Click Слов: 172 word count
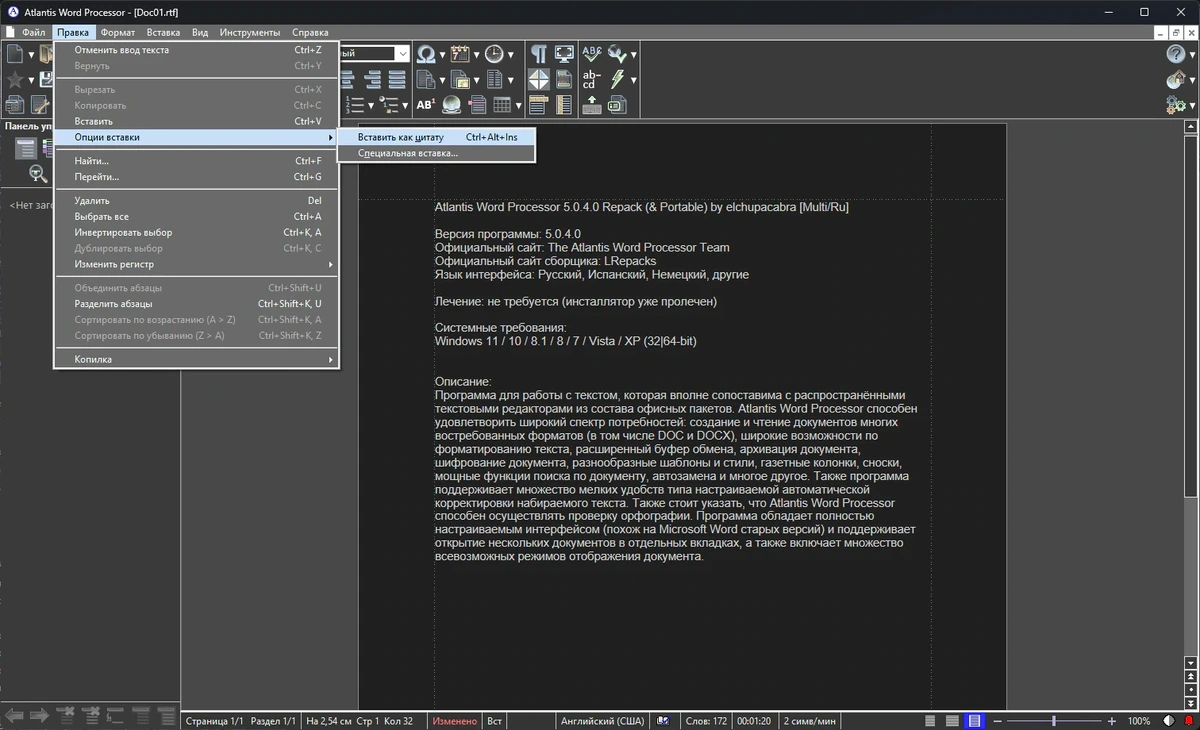The height and width of the screenshot is (730, 1200). [x=706, y=721]
